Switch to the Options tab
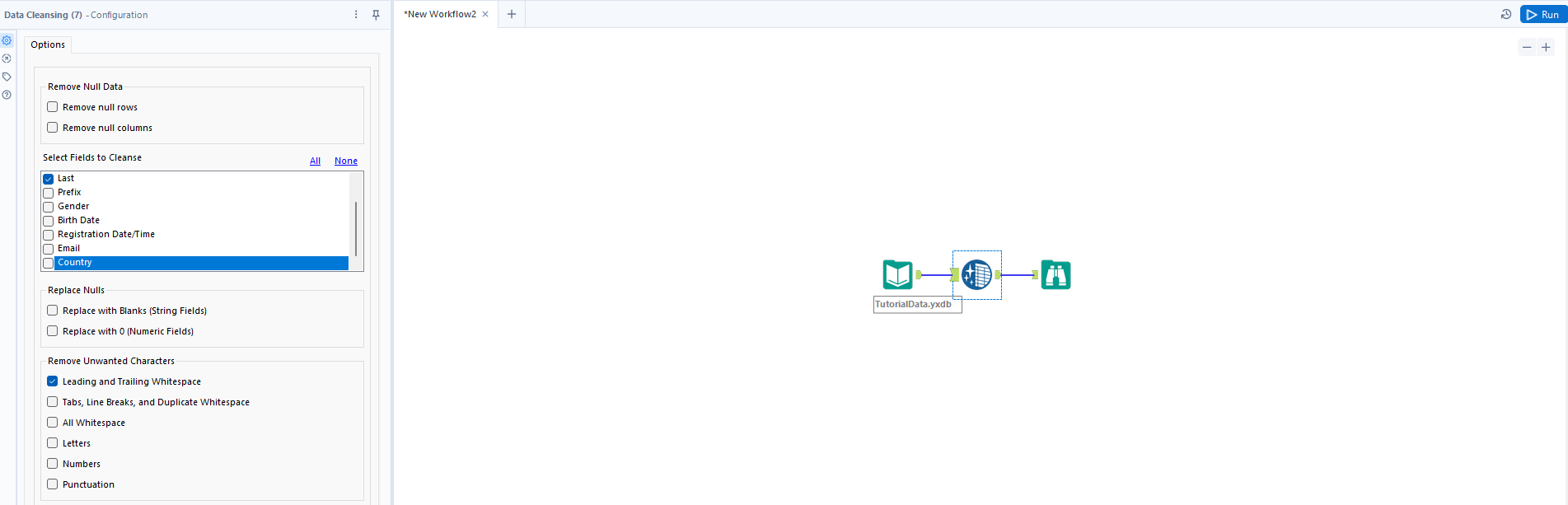Image resolution: width=1568 pixels, height=505 pixels. coord(48,44)
